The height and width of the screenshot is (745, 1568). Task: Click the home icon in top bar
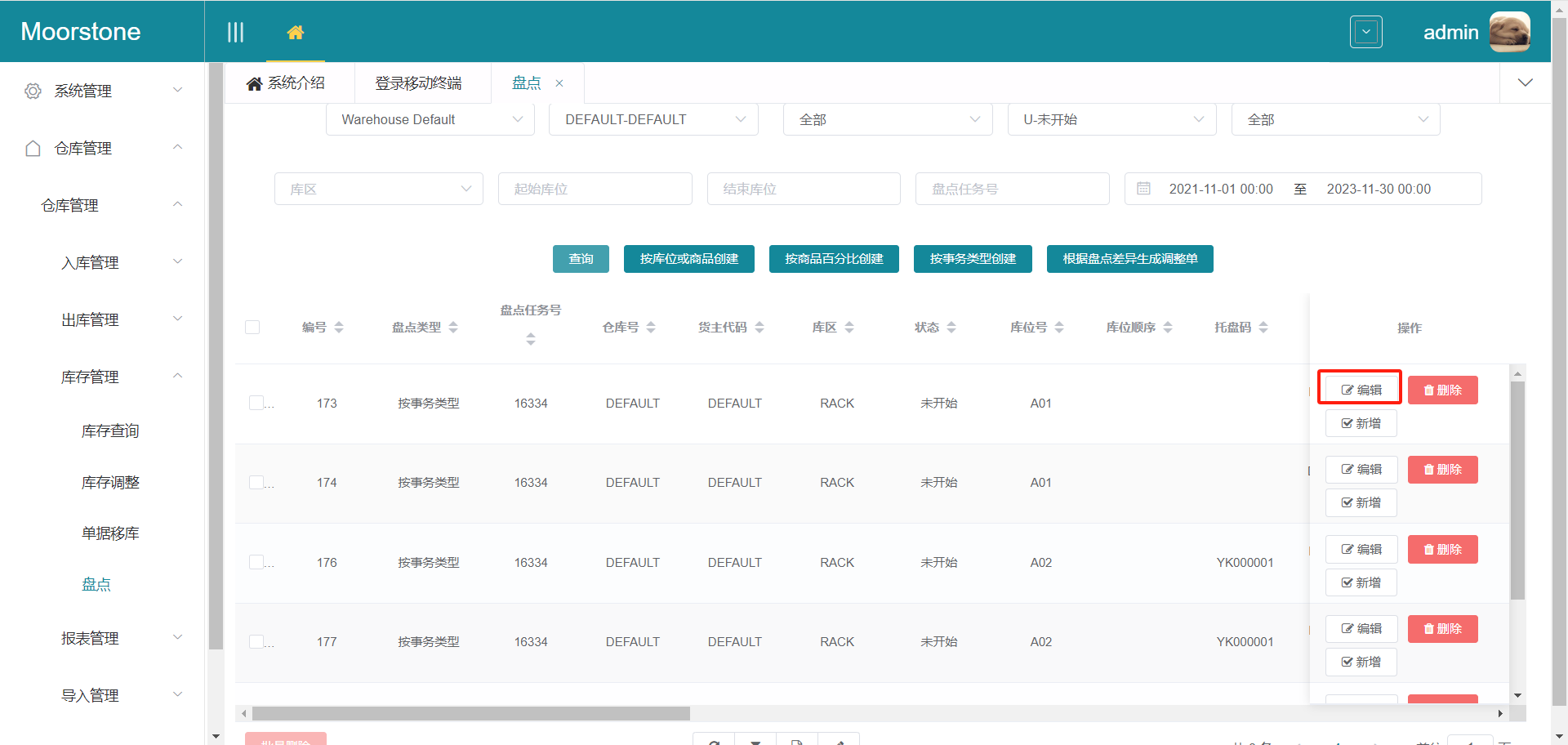pos(295,32)
